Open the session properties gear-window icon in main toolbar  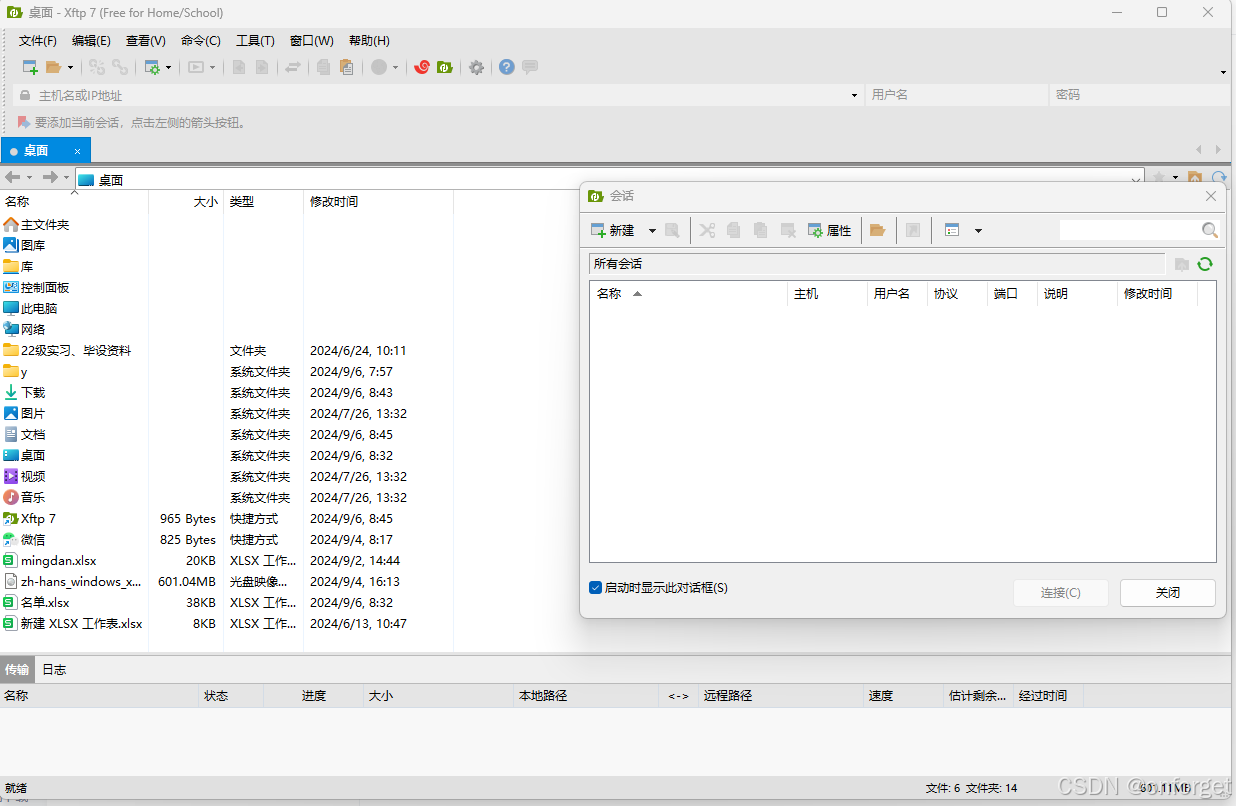[152, 67]
